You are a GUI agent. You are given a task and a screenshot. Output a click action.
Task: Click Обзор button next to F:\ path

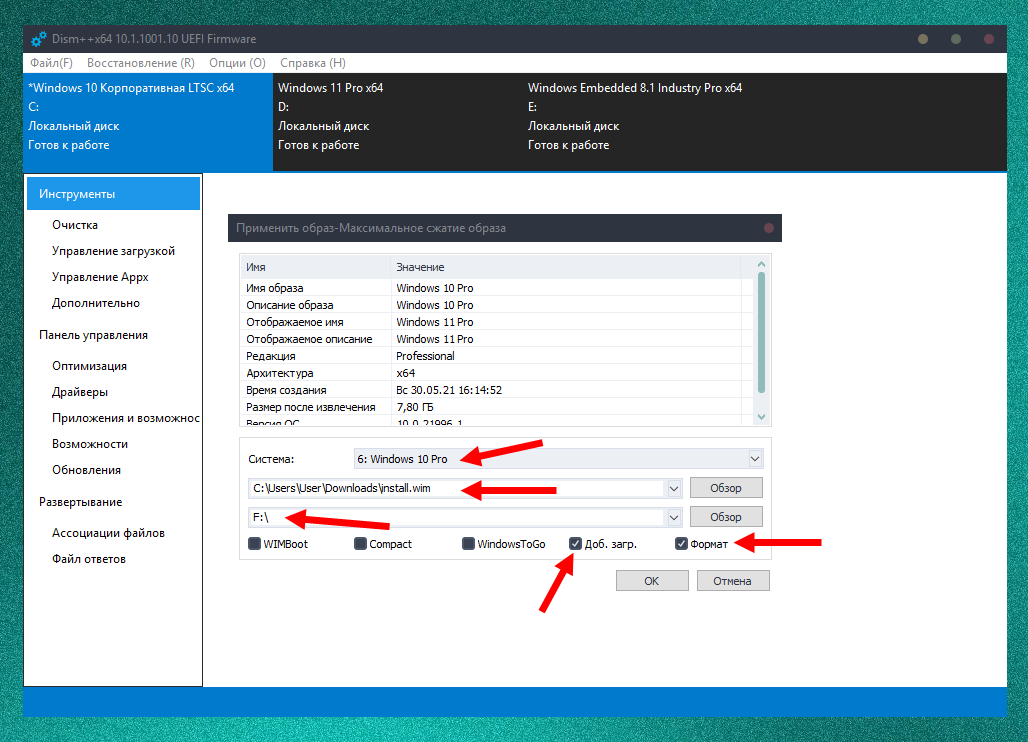tap(726, 517)
